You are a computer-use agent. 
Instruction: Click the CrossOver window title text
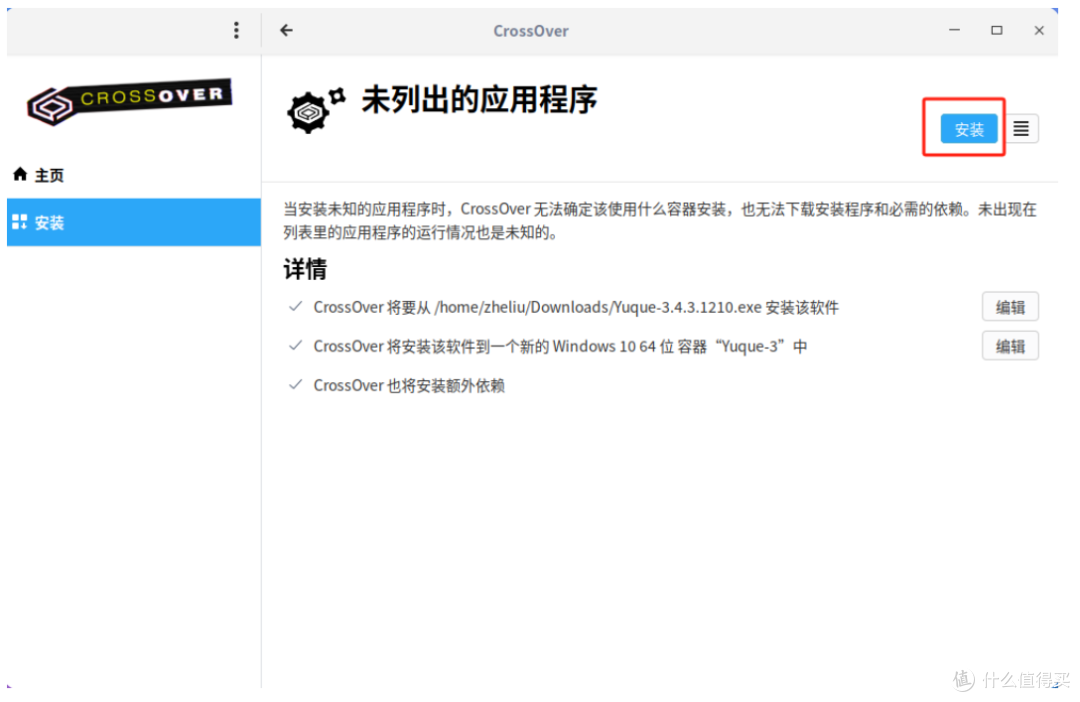tap(531, 30)
